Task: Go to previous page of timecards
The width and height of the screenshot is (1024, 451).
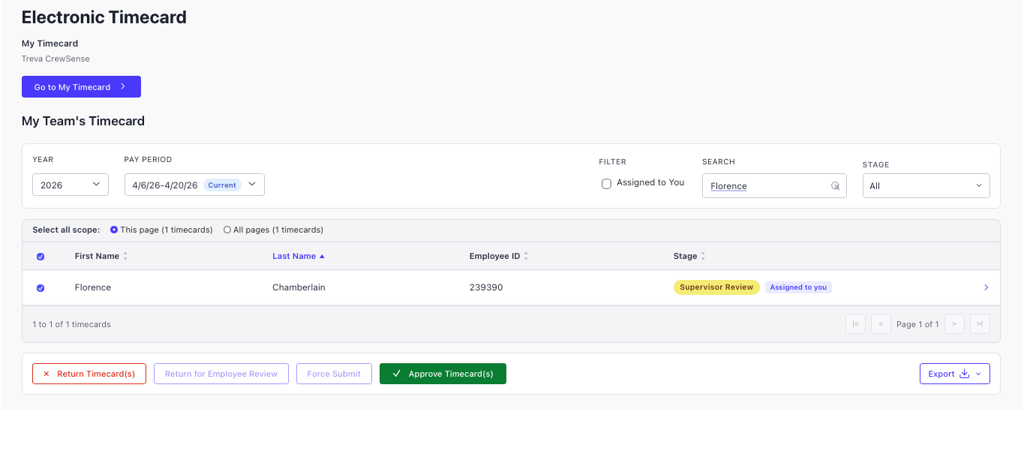Action: 881,324
